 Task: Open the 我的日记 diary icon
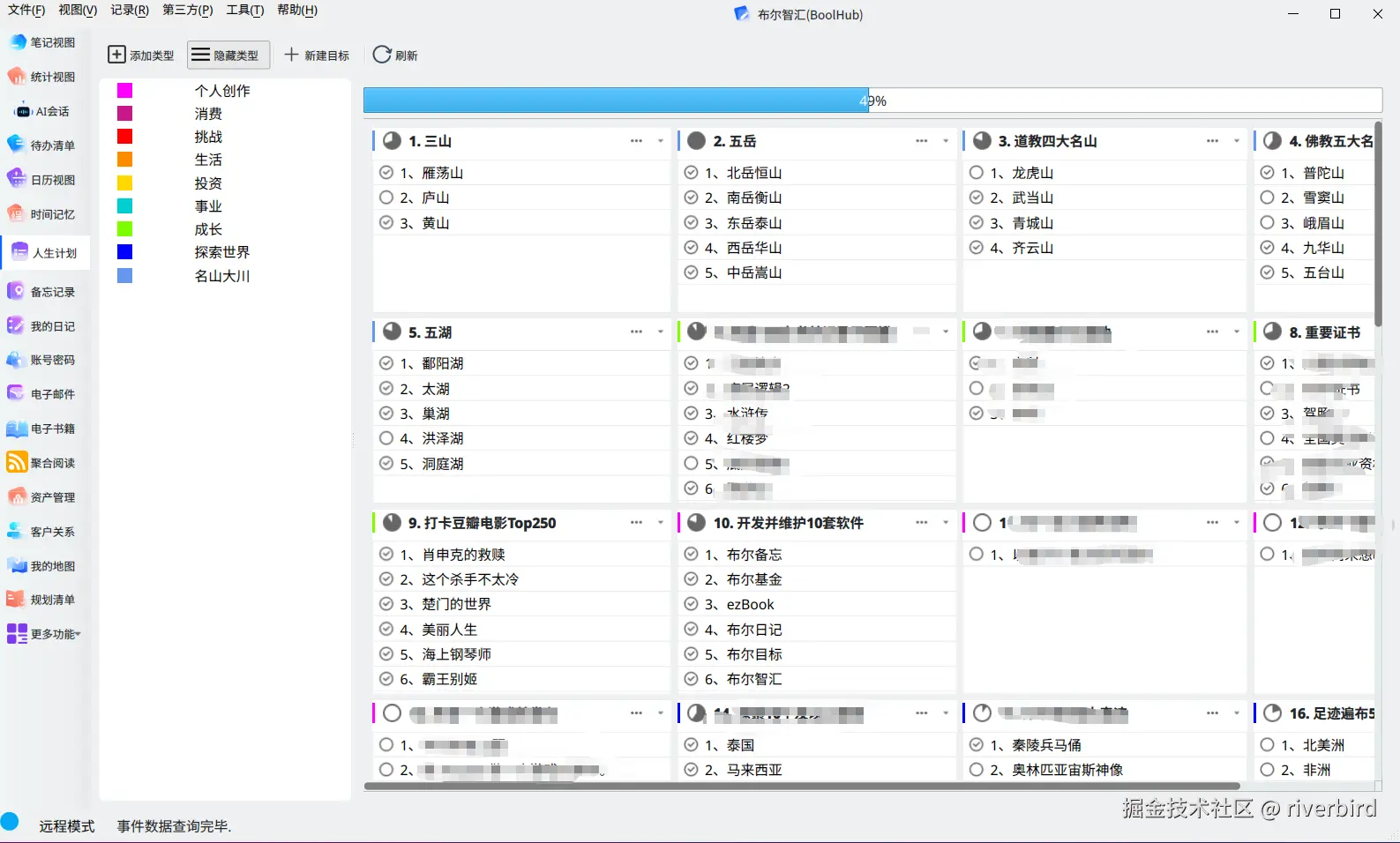coord(18,326)
